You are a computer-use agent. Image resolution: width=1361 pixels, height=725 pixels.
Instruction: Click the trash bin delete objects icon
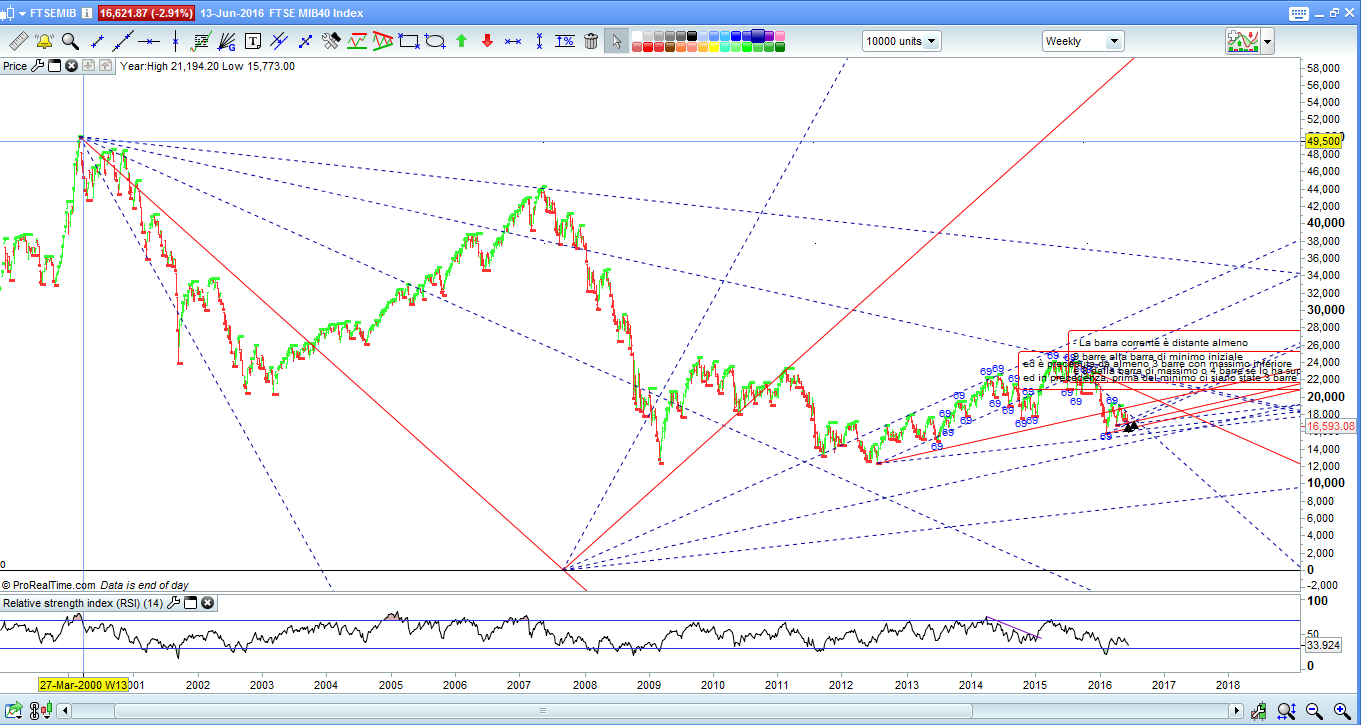click(x=591, y=41)
